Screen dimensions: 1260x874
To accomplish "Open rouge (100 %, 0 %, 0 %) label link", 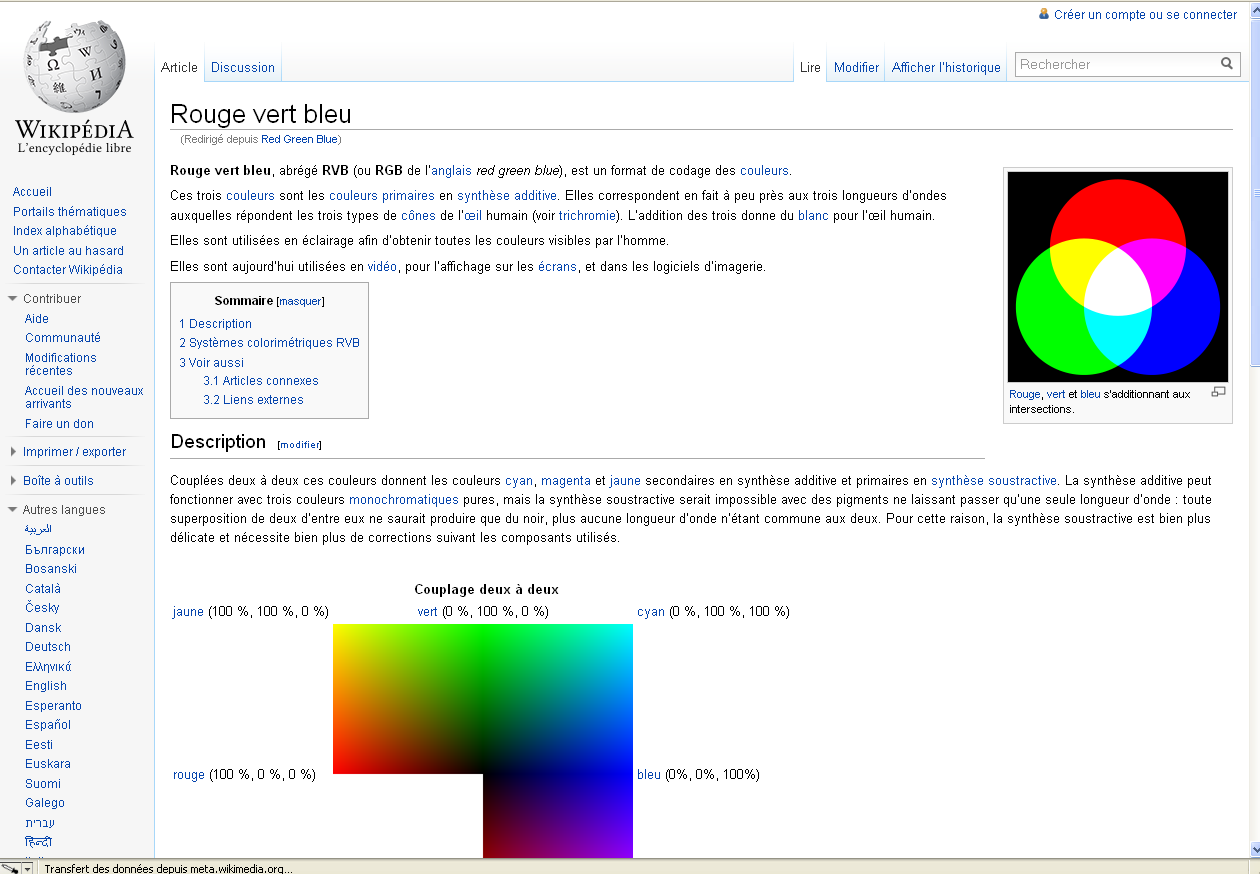I will click(189, 775).
